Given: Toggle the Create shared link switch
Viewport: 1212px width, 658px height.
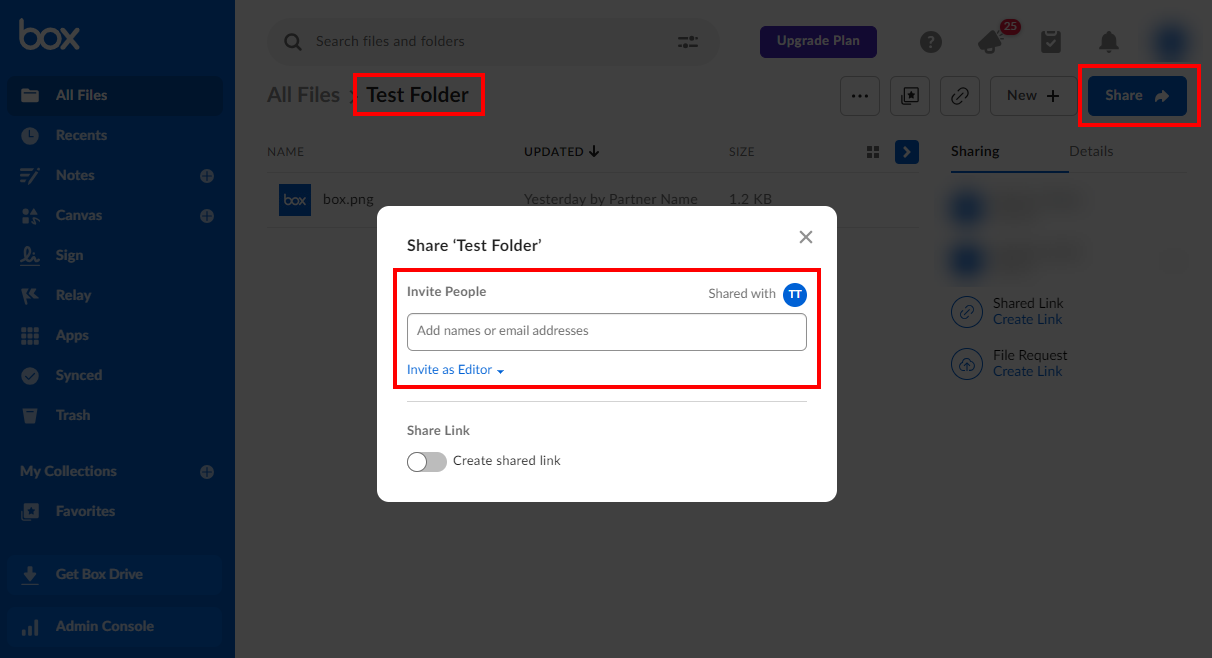Looking at the screenshot, I should coord(427,461).
